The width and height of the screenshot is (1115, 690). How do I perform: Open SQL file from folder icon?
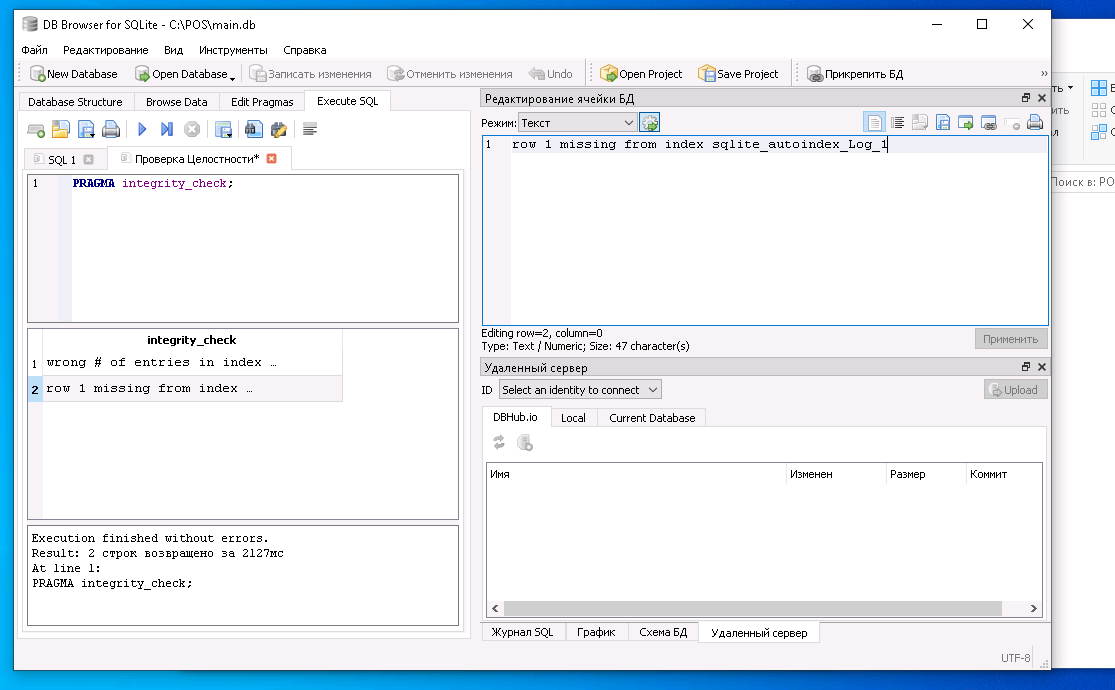click(x=60, y=129)
